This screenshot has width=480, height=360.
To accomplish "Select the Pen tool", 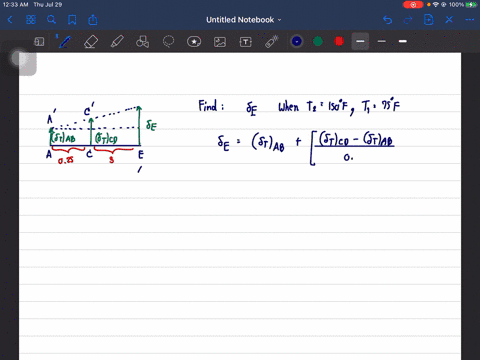I will pos(64,42).
